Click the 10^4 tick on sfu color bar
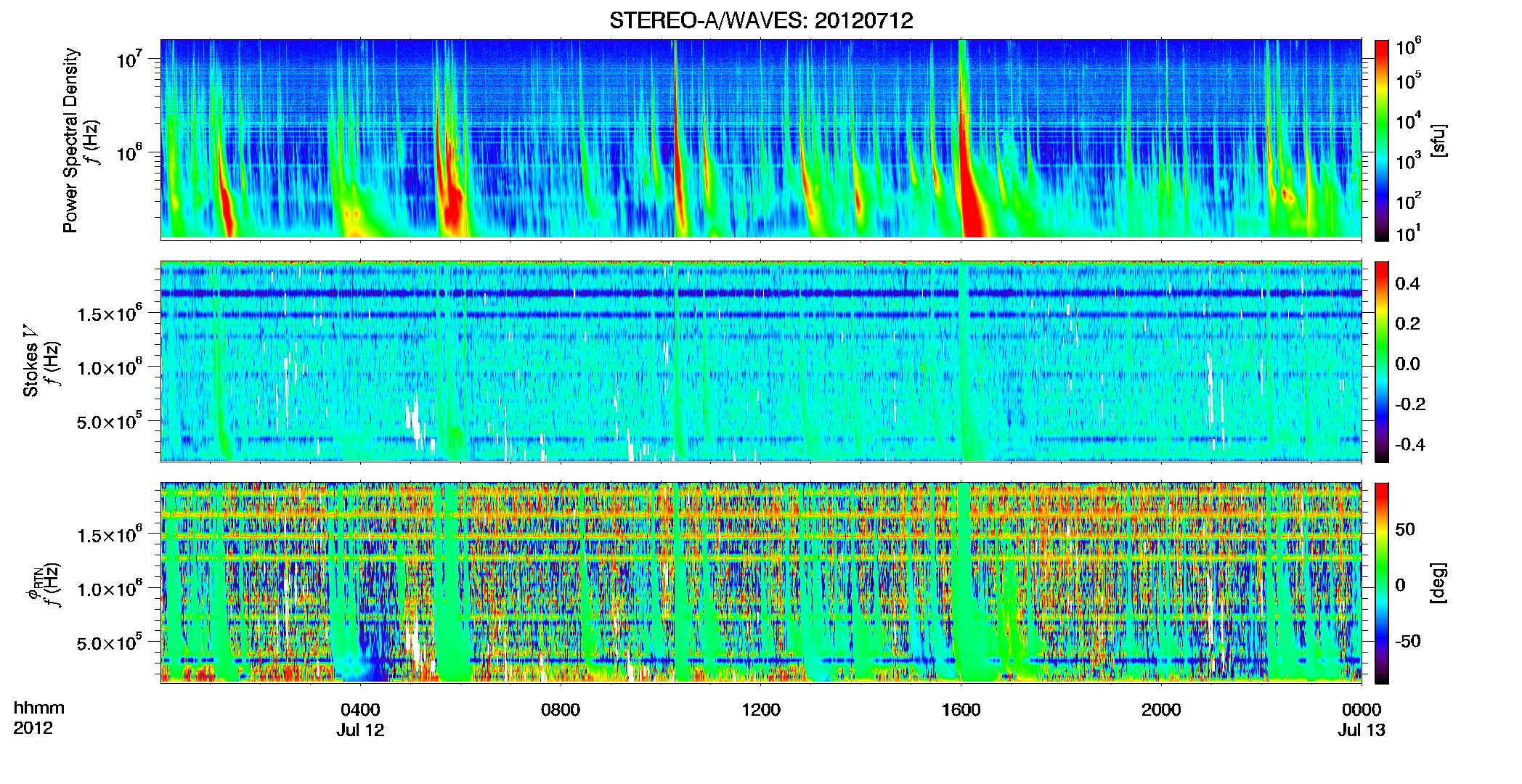1522x784 pixels. point(1409,120)
